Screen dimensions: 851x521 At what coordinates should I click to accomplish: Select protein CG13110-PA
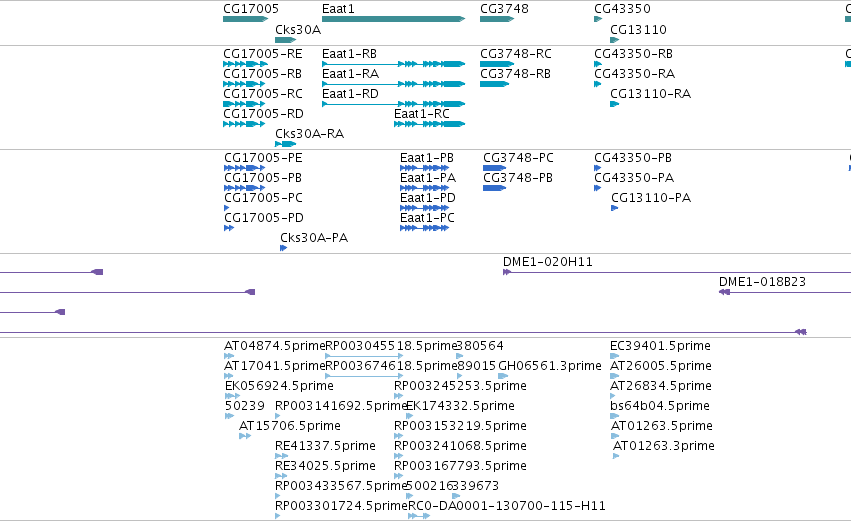click(614, 208)
